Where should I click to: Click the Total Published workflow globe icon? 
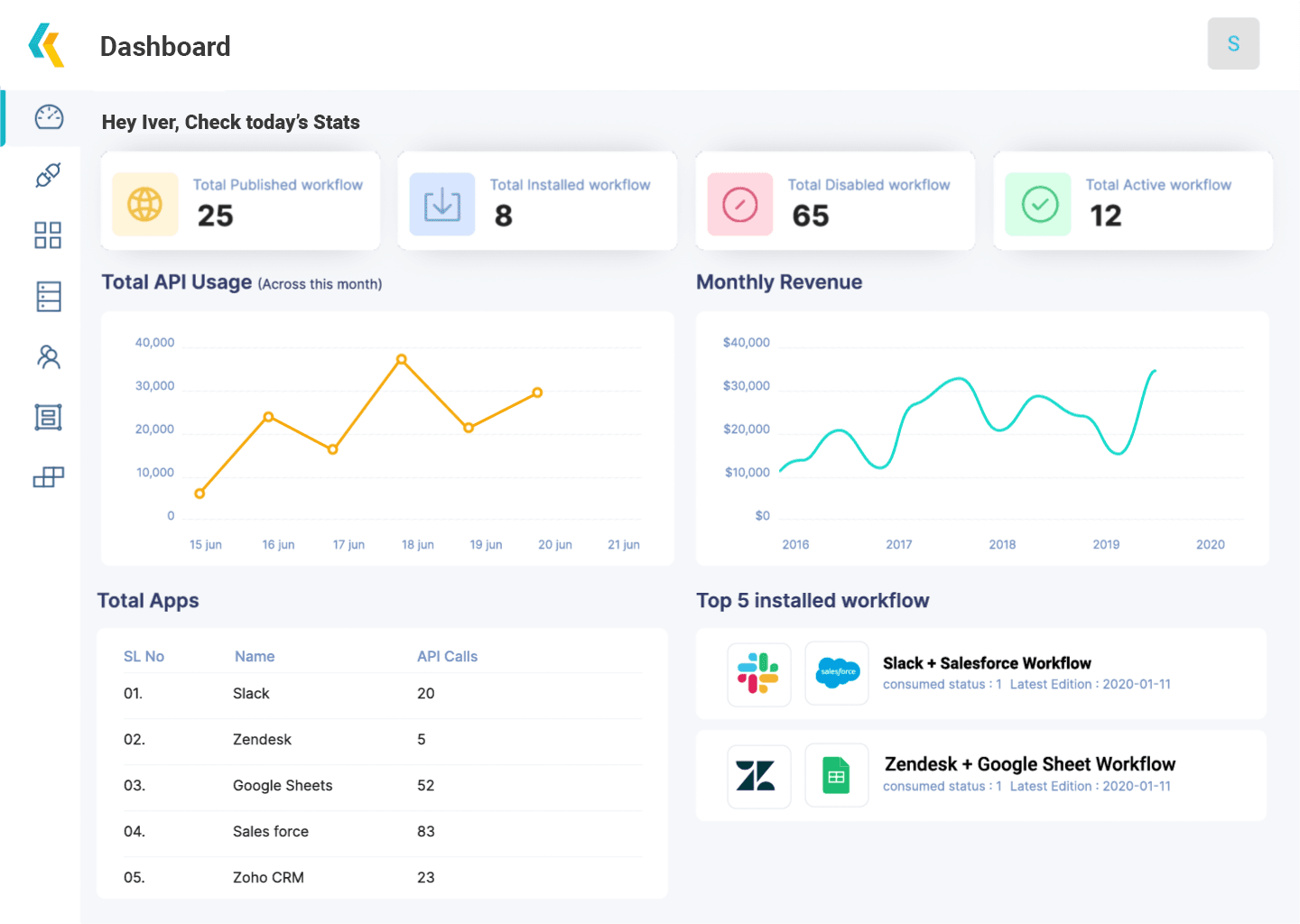pos(144,205)
